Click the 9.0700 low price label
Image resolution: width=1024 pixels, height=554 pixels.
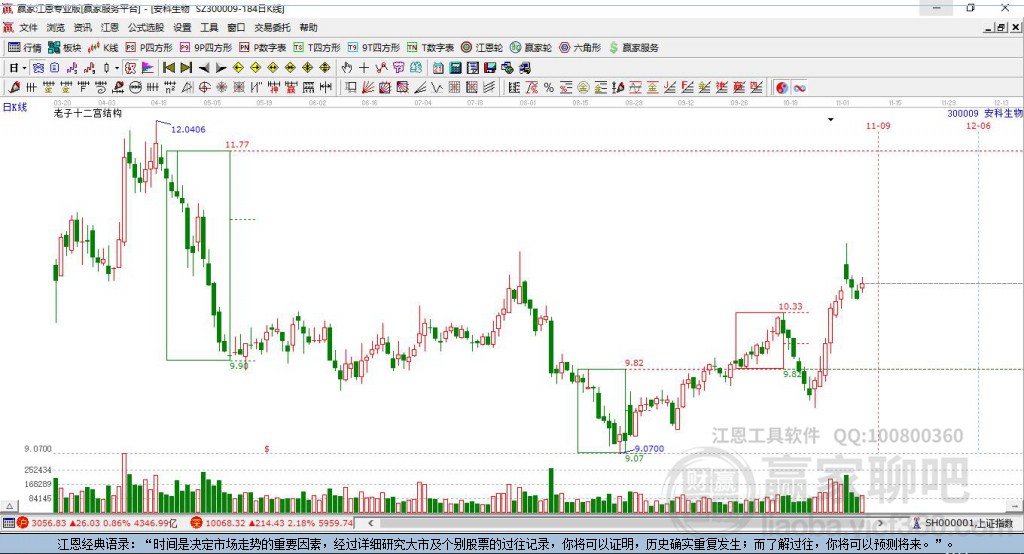(x=649, y=449)
